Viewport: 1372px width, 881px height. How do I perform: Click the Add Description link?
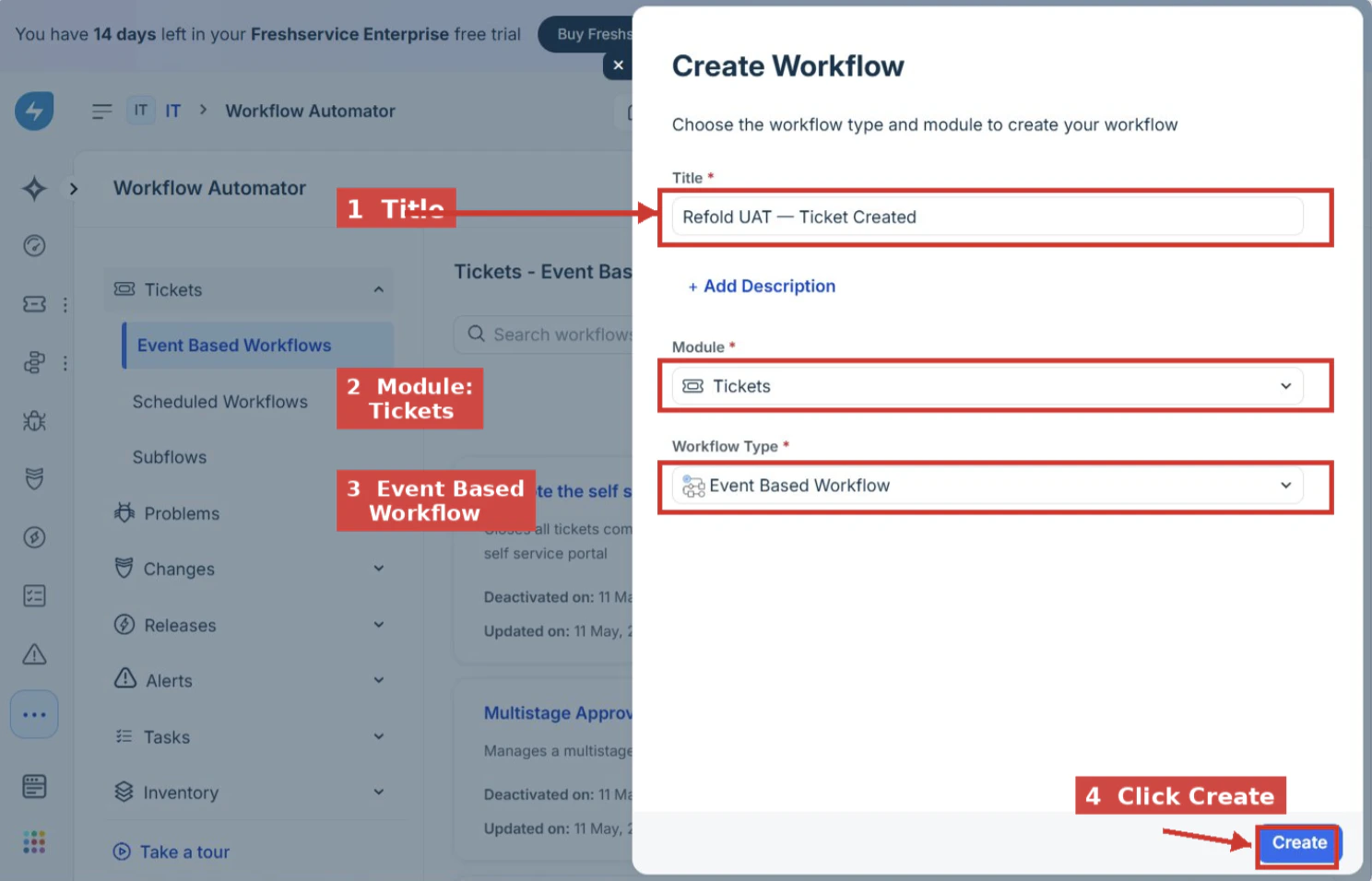[762, 287]
